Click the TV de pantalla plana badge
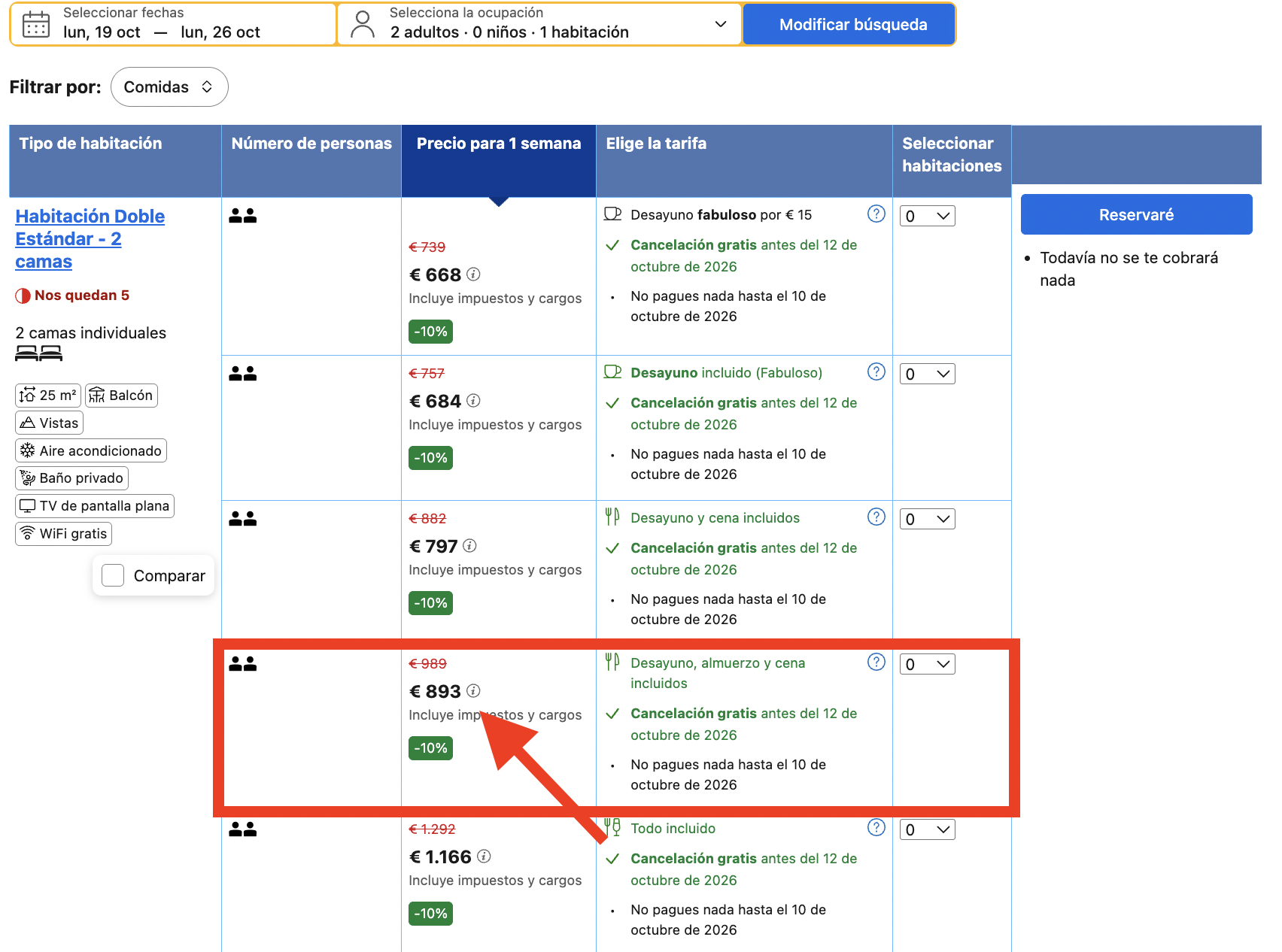1282x952 pixels. 95,506
